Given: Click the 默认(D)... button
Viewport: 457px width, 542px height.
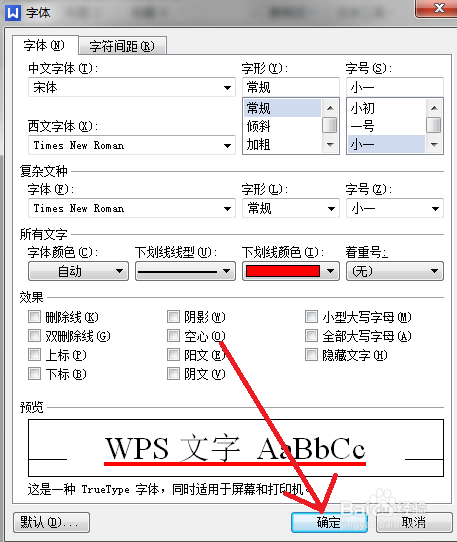Looking at the screenshot, I should [x=52, y=522].
